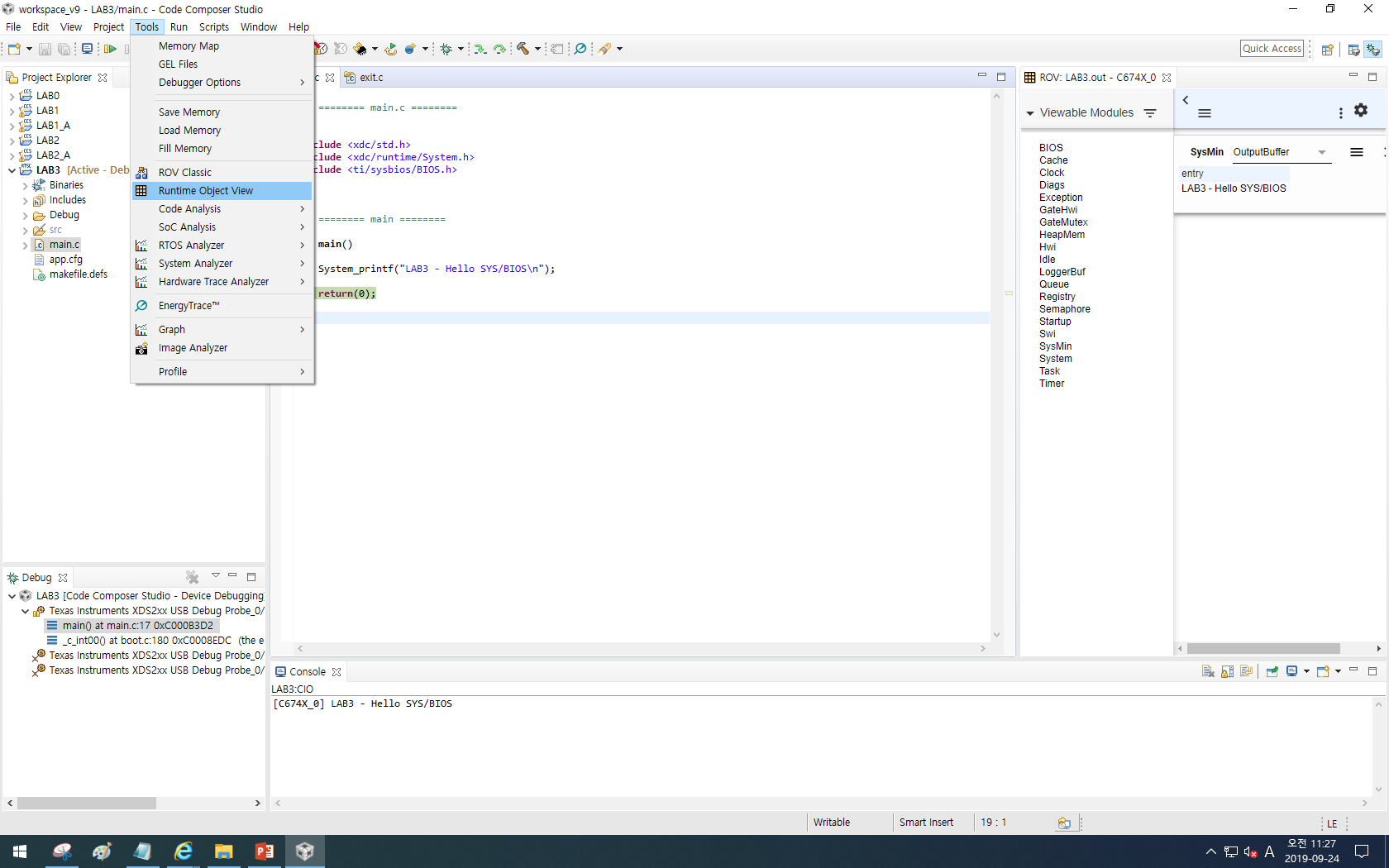Click ROV horizontal scrollbar thumb
This screenshot has width=1389, height=868.
coord(1263,649)
